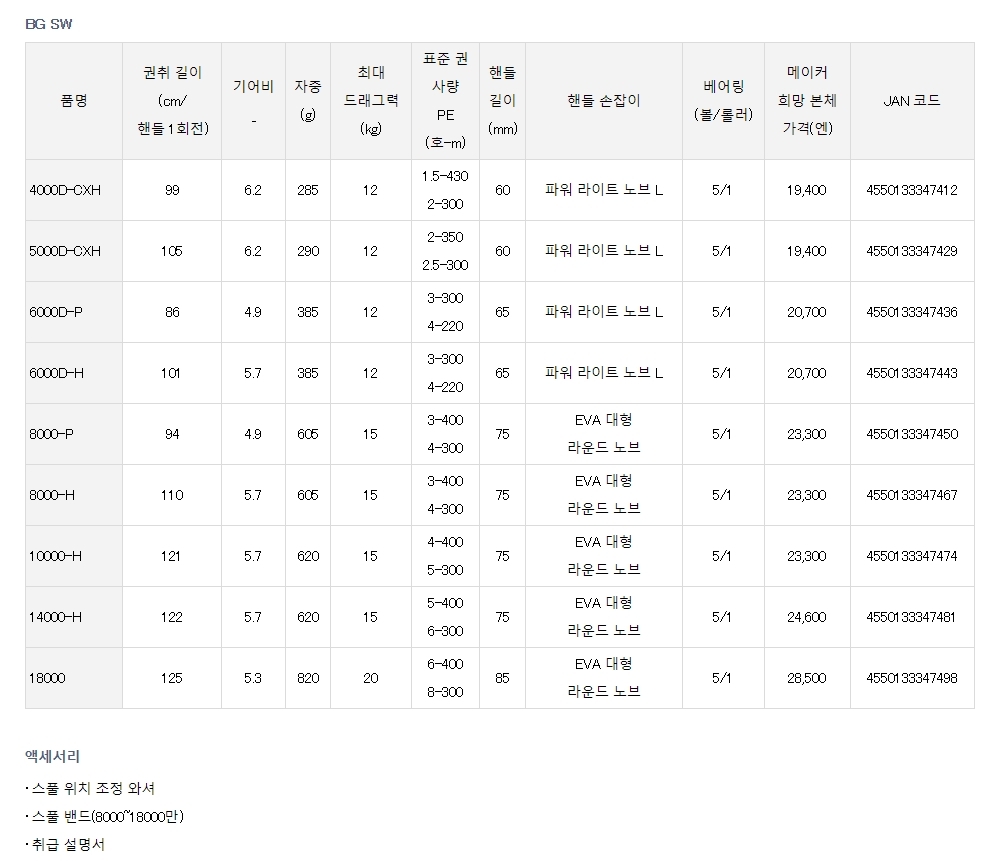
Task: Click the 28,500 price cell
Action: tap(806, 678)
